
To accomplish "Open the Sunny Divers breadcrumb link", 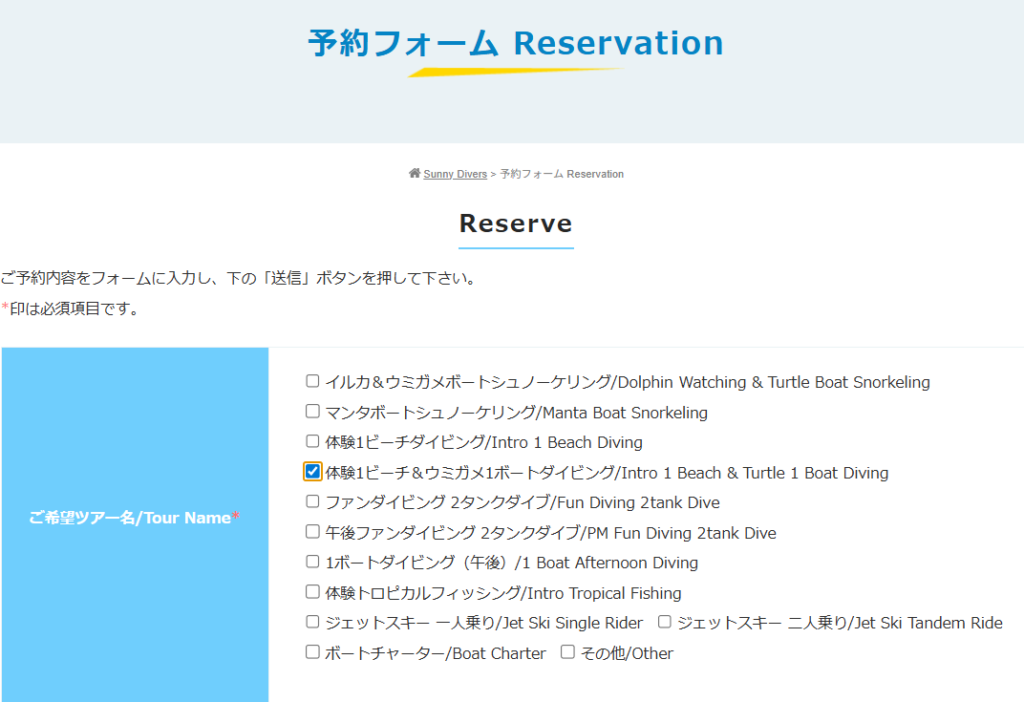I will tap(455, 174).
